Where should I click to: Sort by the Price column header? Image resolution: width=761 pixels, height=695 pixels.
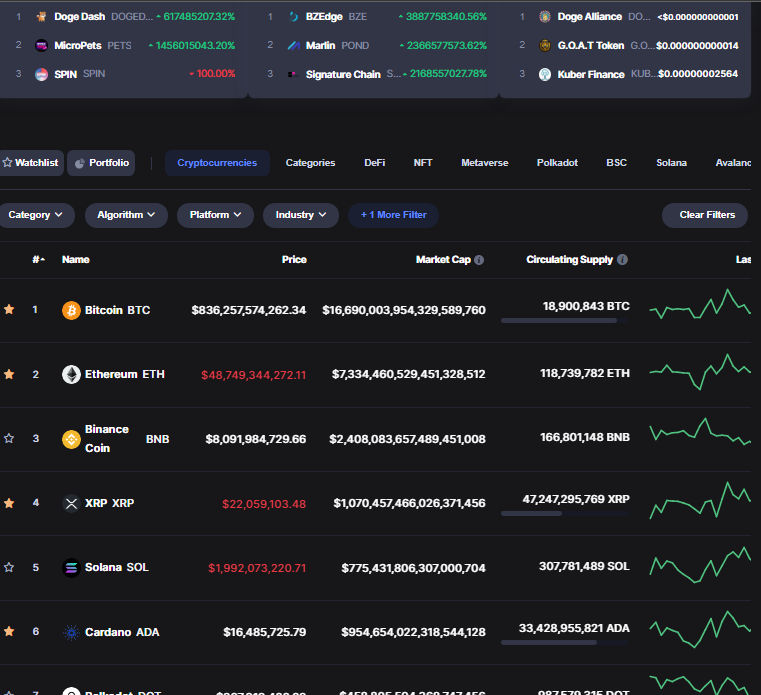[294, 260]
